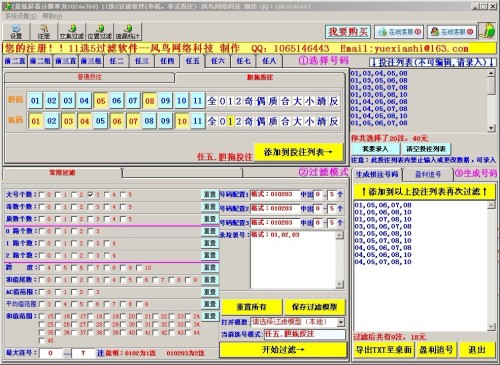
Task: Click the 保存过滤模型 button
Action: pyautogui.click(x=314, y=307)
